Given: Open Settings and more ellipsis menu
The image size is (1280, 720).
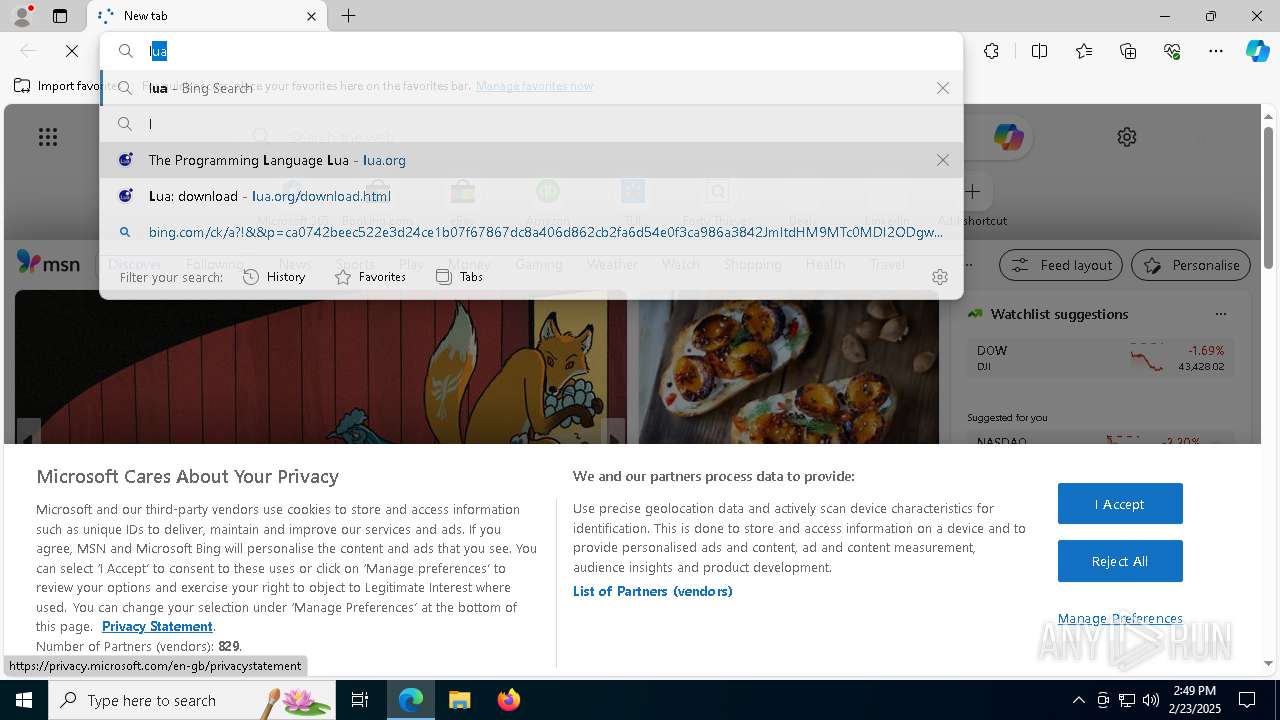Looking at the screenshot, I should 1216,51.
